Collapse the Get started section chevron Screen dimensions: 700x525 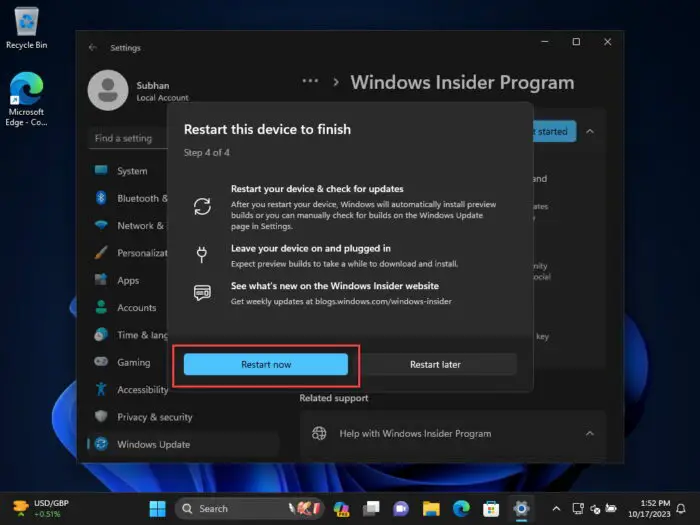coord(590,131)
